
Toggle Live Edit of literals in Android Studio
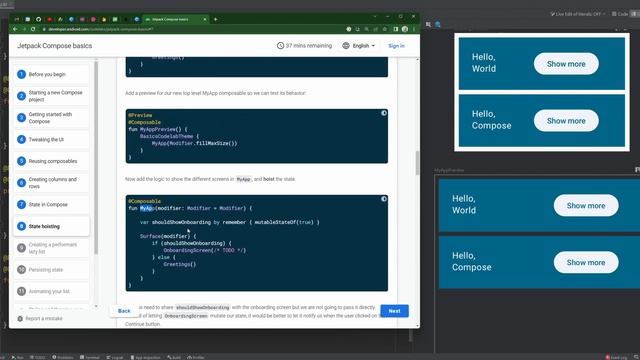pyautogui.click(x=577, y=14)
